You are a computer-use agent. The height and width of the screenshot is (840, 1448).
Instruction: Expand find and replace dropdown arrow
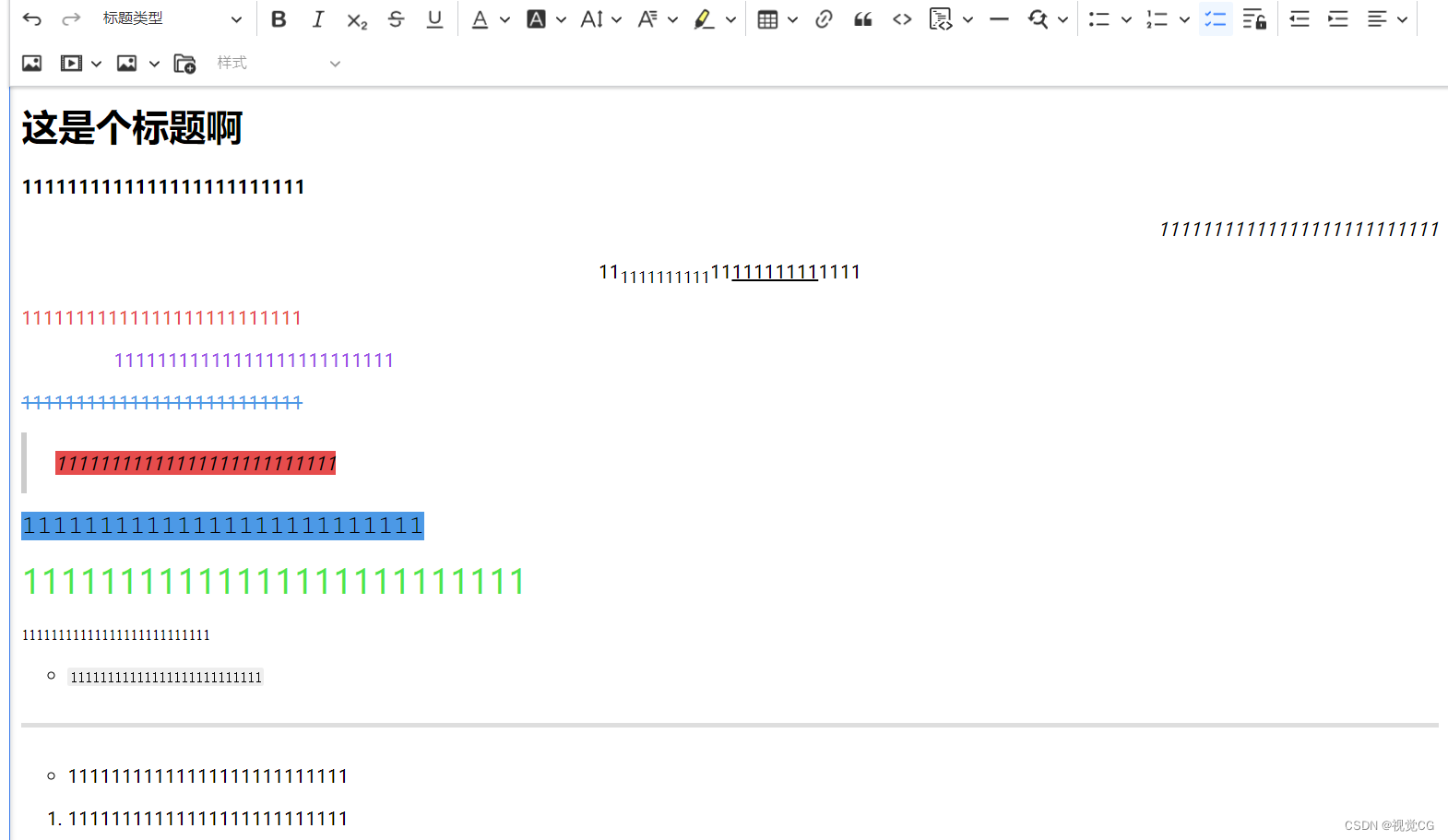(x=1062, y=19)
